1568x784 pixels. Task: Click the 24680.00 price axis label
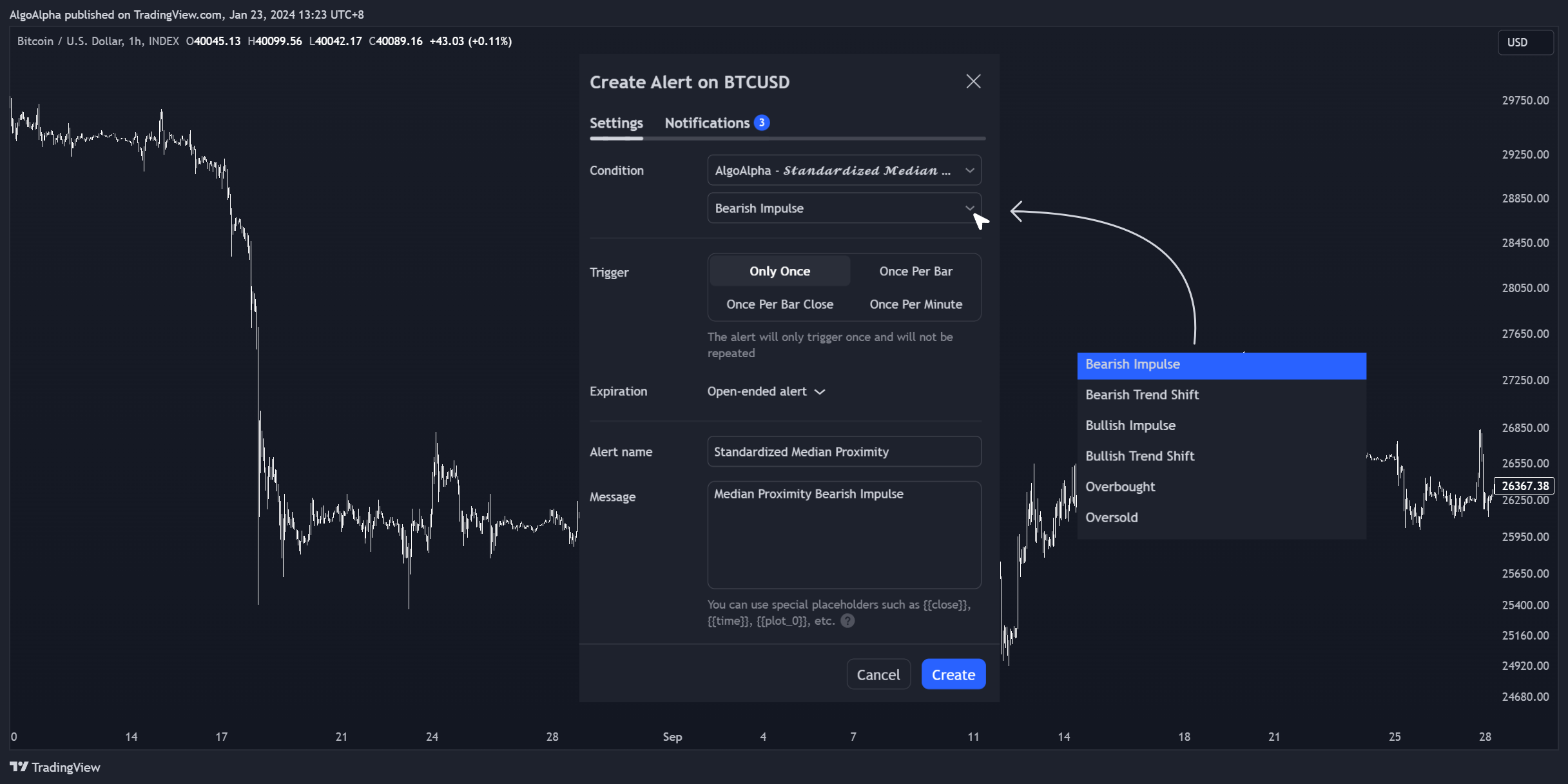[x=1525, y=697]
